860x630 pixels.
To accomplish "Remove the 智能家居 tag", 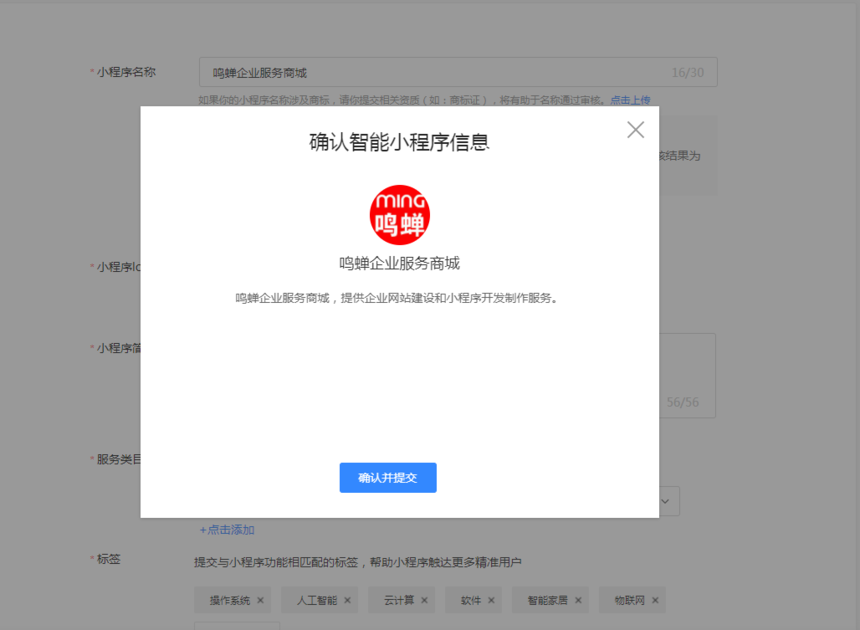I will [x=578, y=600].
